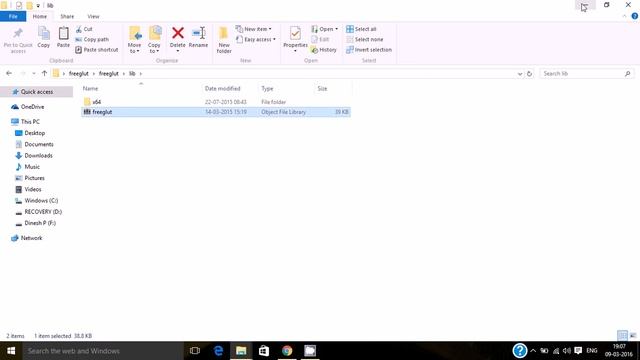Delete the selected file

178,39
